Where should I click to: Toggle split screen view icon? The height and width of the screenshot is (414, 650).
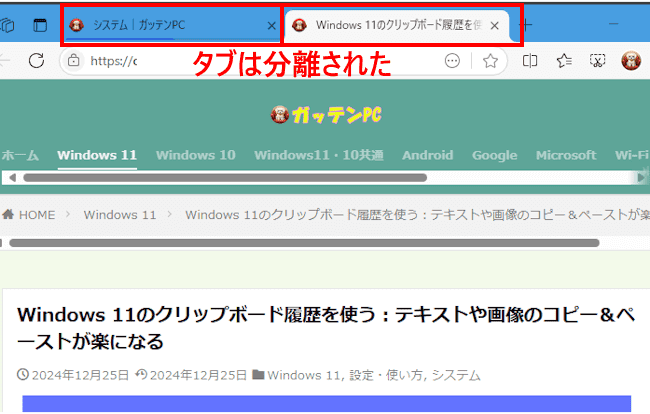(x=530, y=61)
